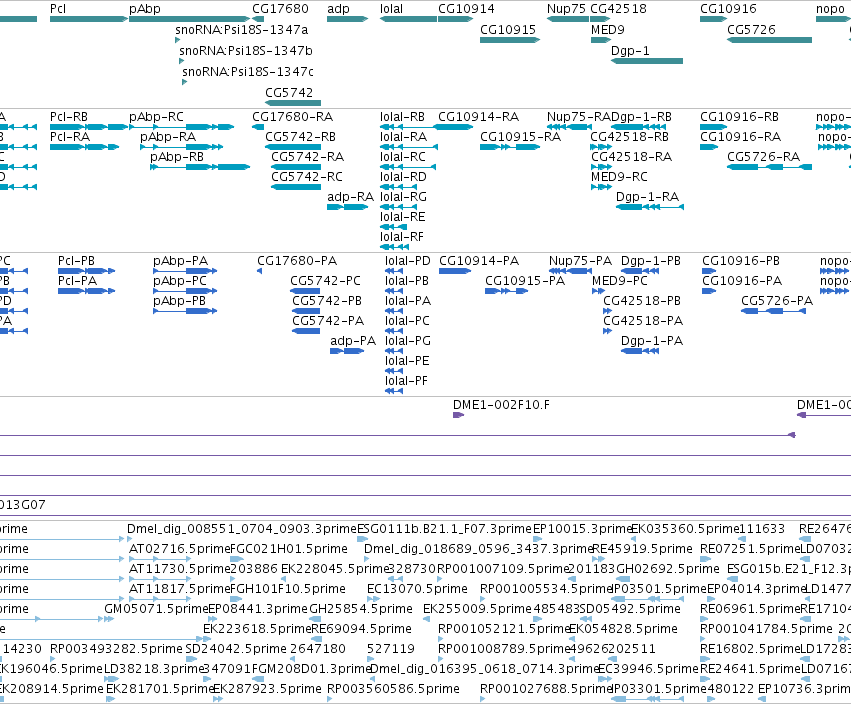This screenshot has width=851, height=704.
Task: Click the CG5742-RC transcript label
Action: pyautogui.click(x=307, y=177)
